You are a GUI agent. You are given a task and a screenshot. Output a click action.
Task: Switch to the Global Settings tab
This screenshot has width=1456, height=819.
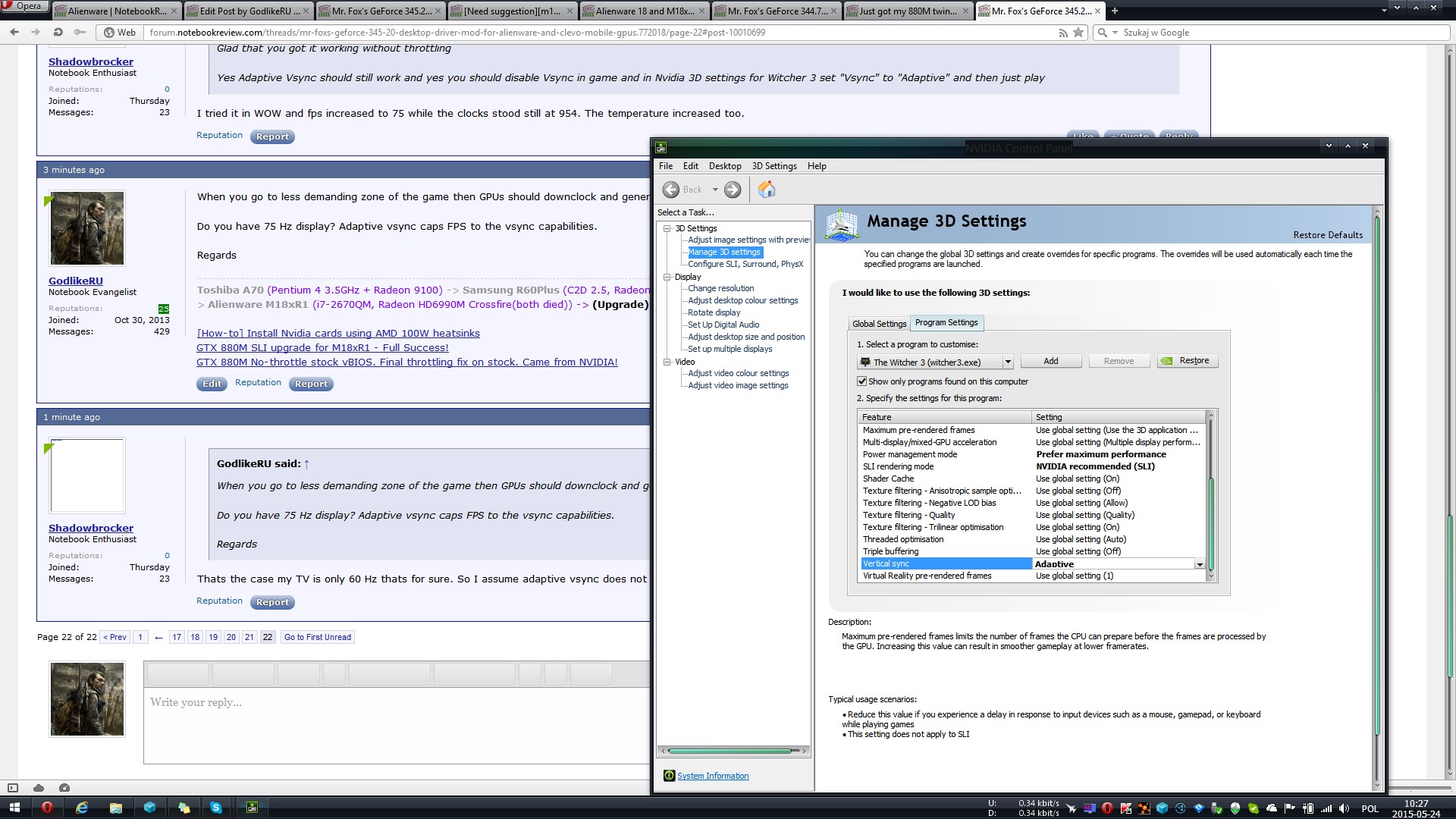point(879,324)
